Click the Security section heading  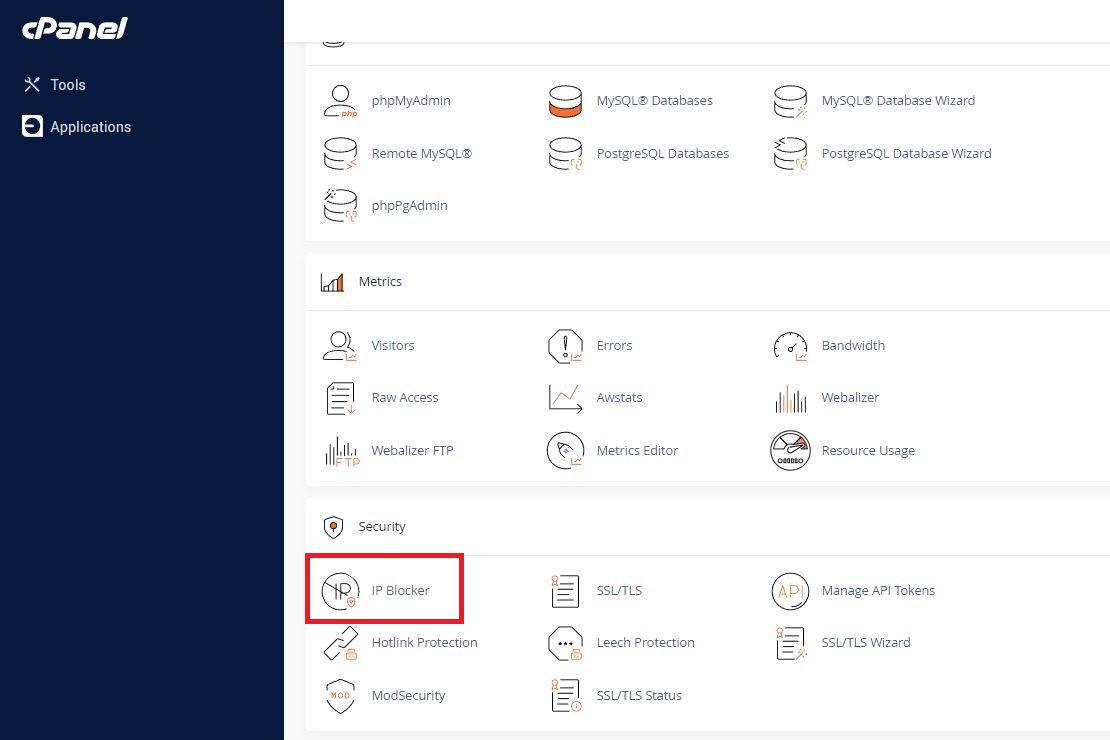(382, 527)
